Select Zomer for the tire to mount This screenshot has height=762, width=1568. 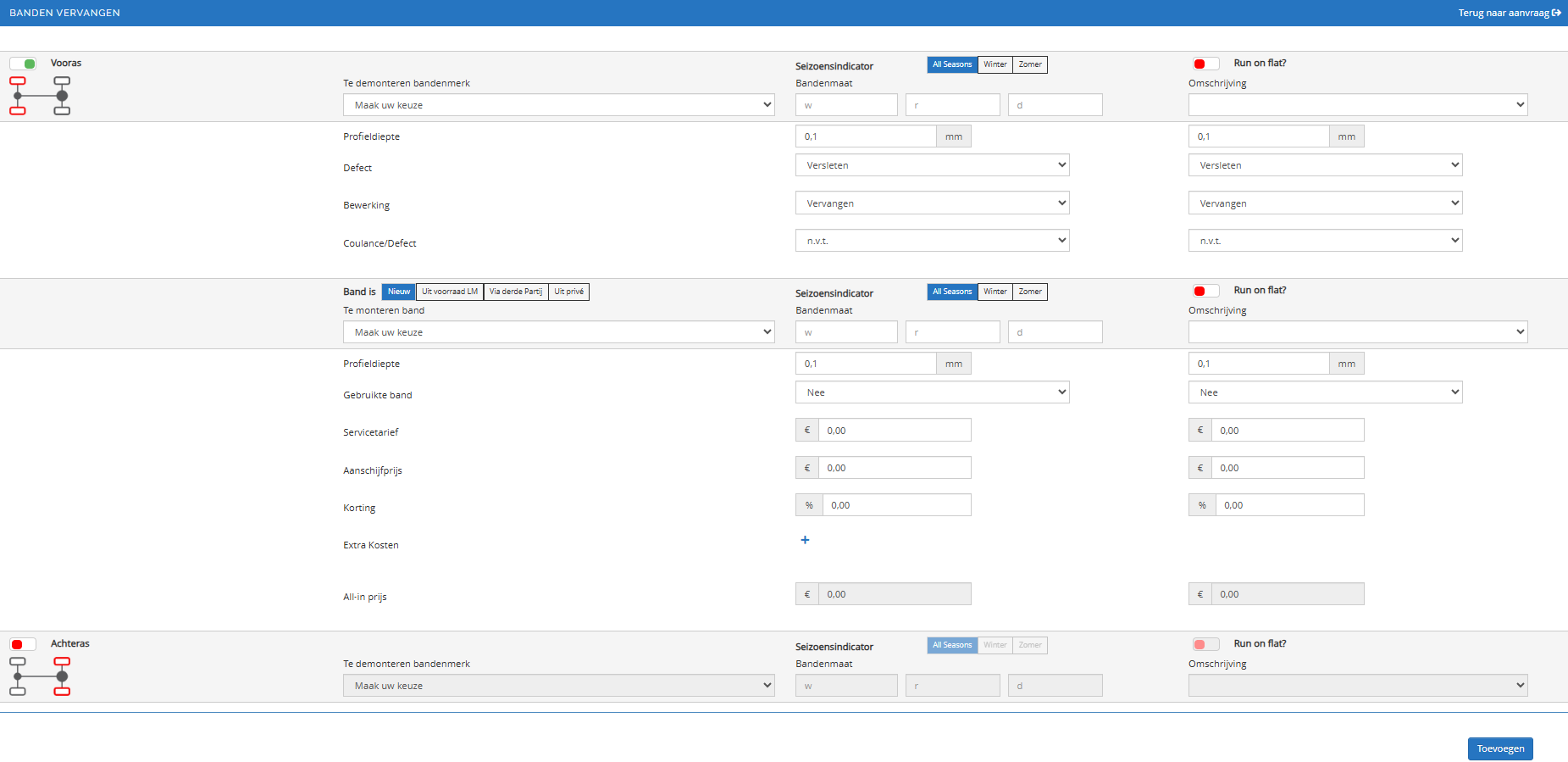1030,292
